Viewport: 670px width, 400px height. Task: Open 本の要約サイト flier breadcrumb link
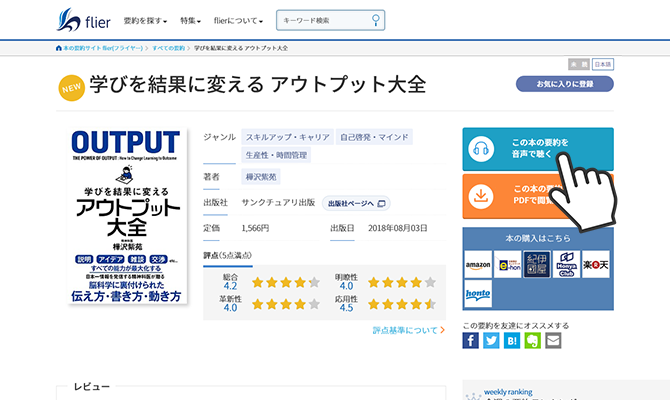(x=103, y=48)
